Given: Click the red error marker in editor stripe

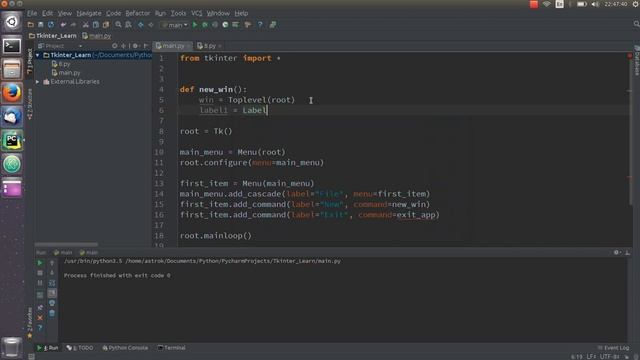Looking at the screenshot, I should pyautogui.click(x=630, y=56).
